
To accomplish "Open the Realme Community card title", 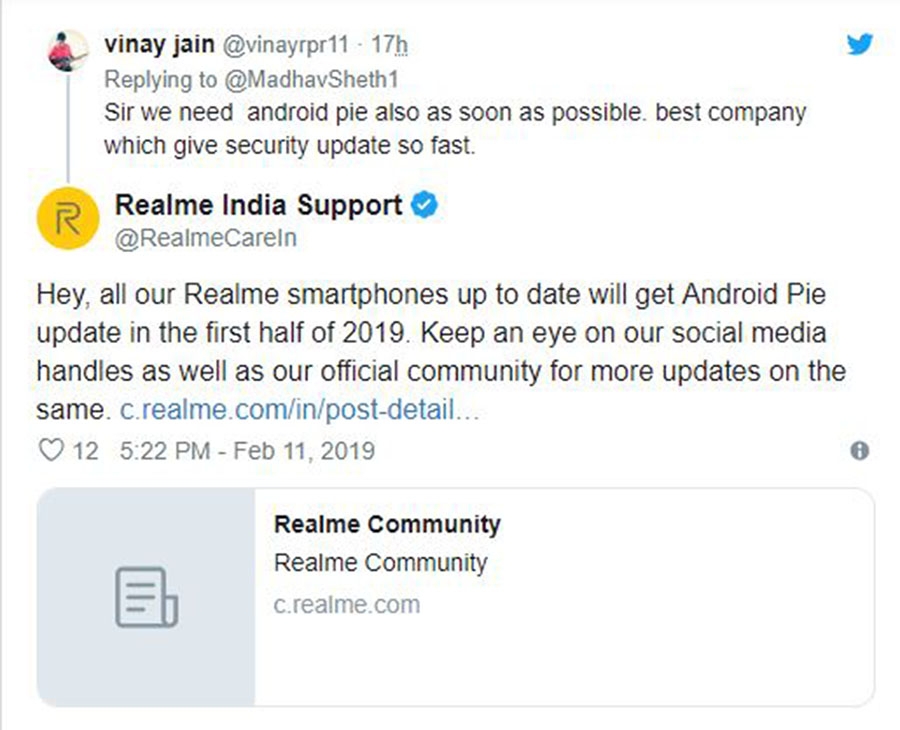I will coord(387,524).
